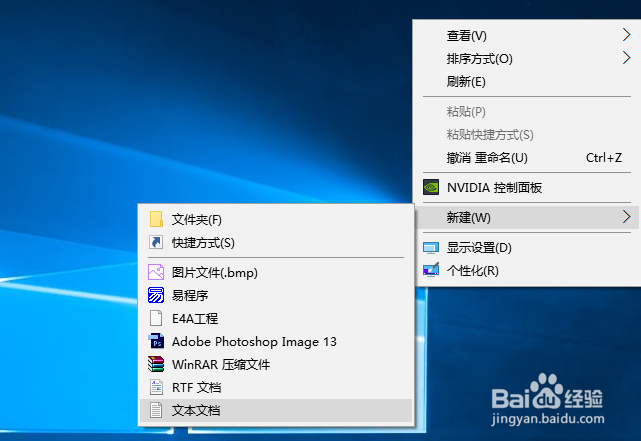This screenshot has height=441, width=641.
Task: Create a new 文件夹(F) folder
Action: 276,219
